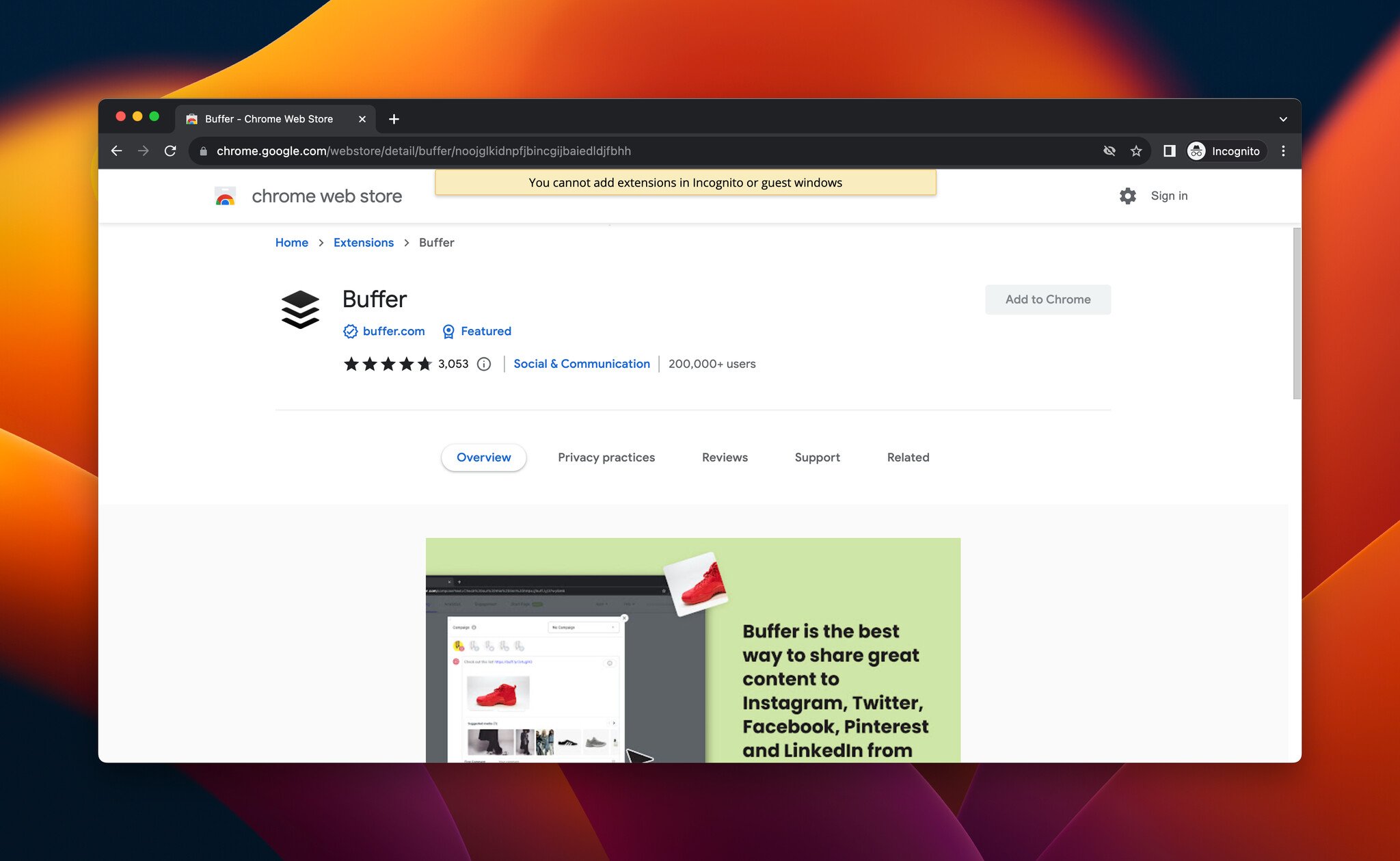Viewport: 1400px width, 861px height.
Task: Select the Privacy practices tab
Action: point(607,457)
